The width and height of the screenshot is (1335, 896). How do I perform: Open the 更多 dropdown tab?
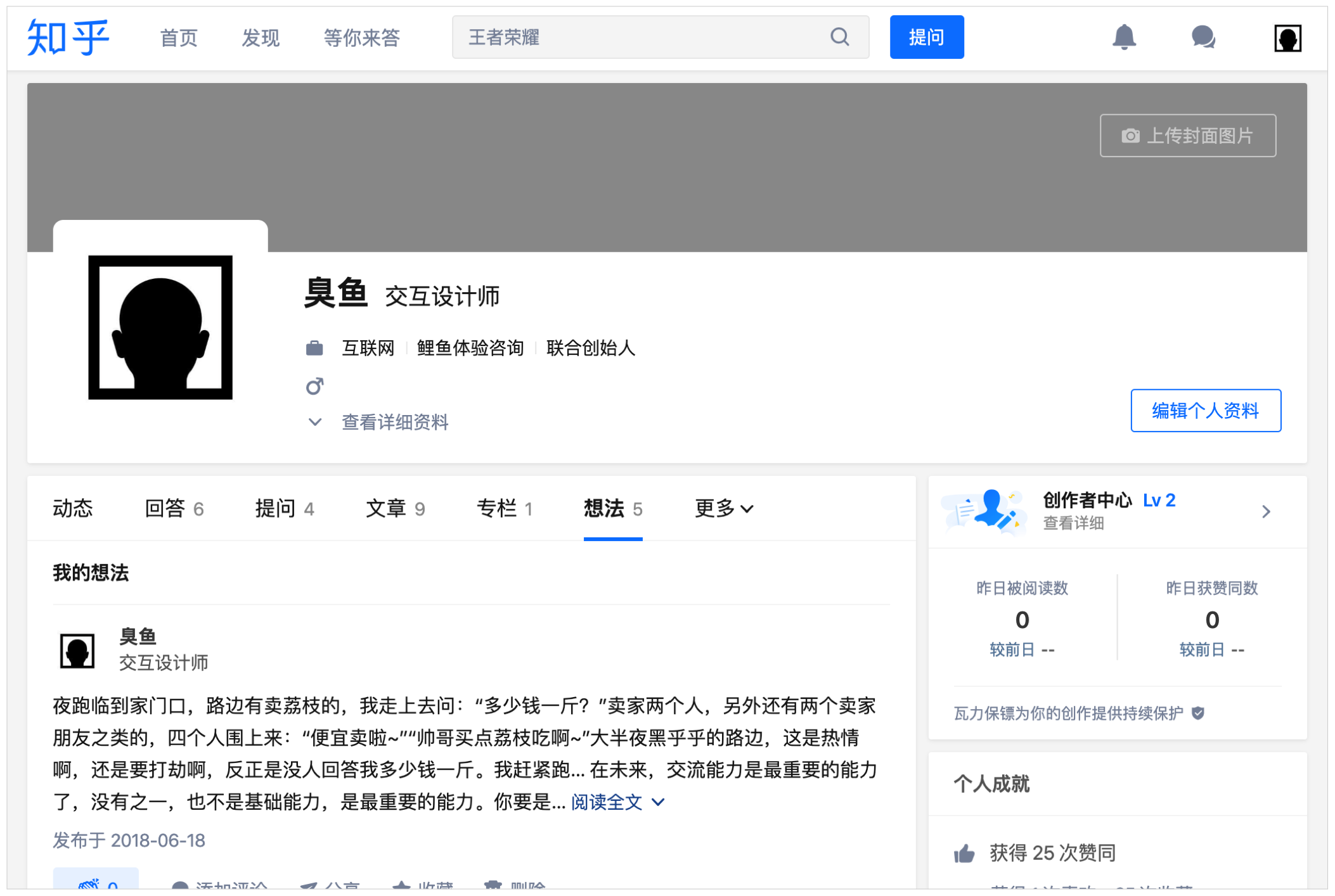coord(723,508)
